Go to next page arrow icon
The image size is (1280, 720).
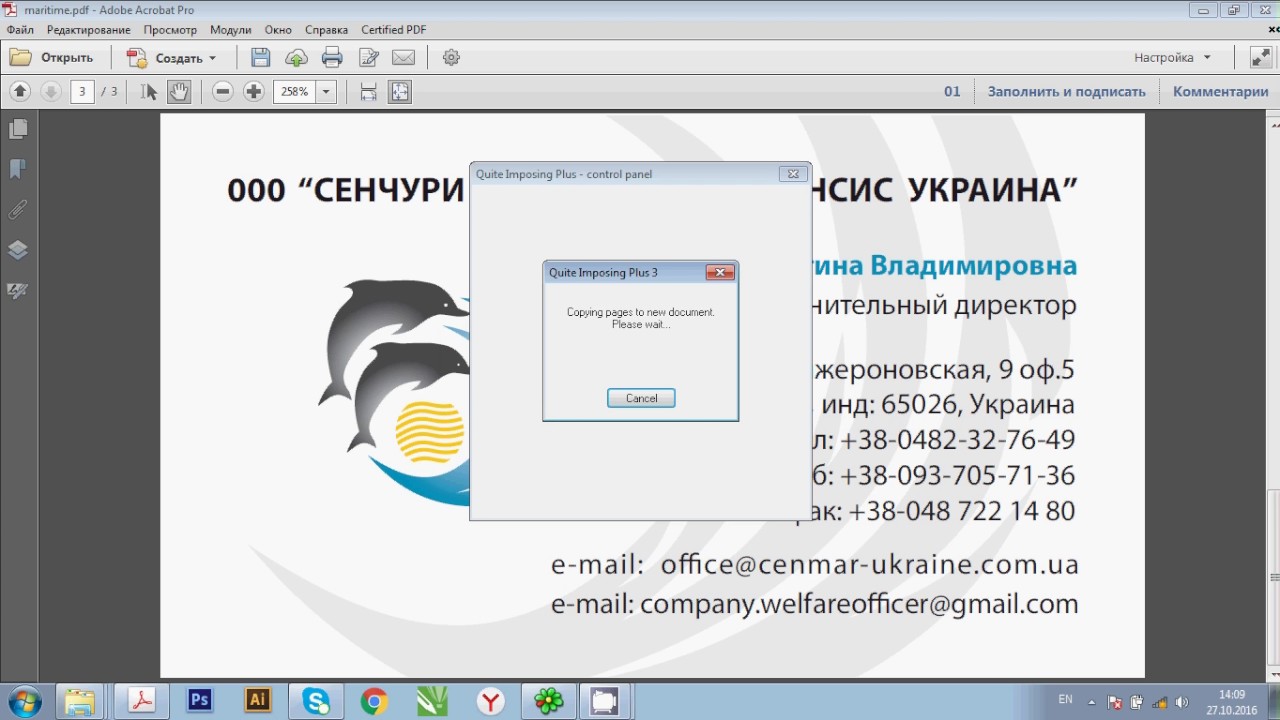click(x=50, y=91)
